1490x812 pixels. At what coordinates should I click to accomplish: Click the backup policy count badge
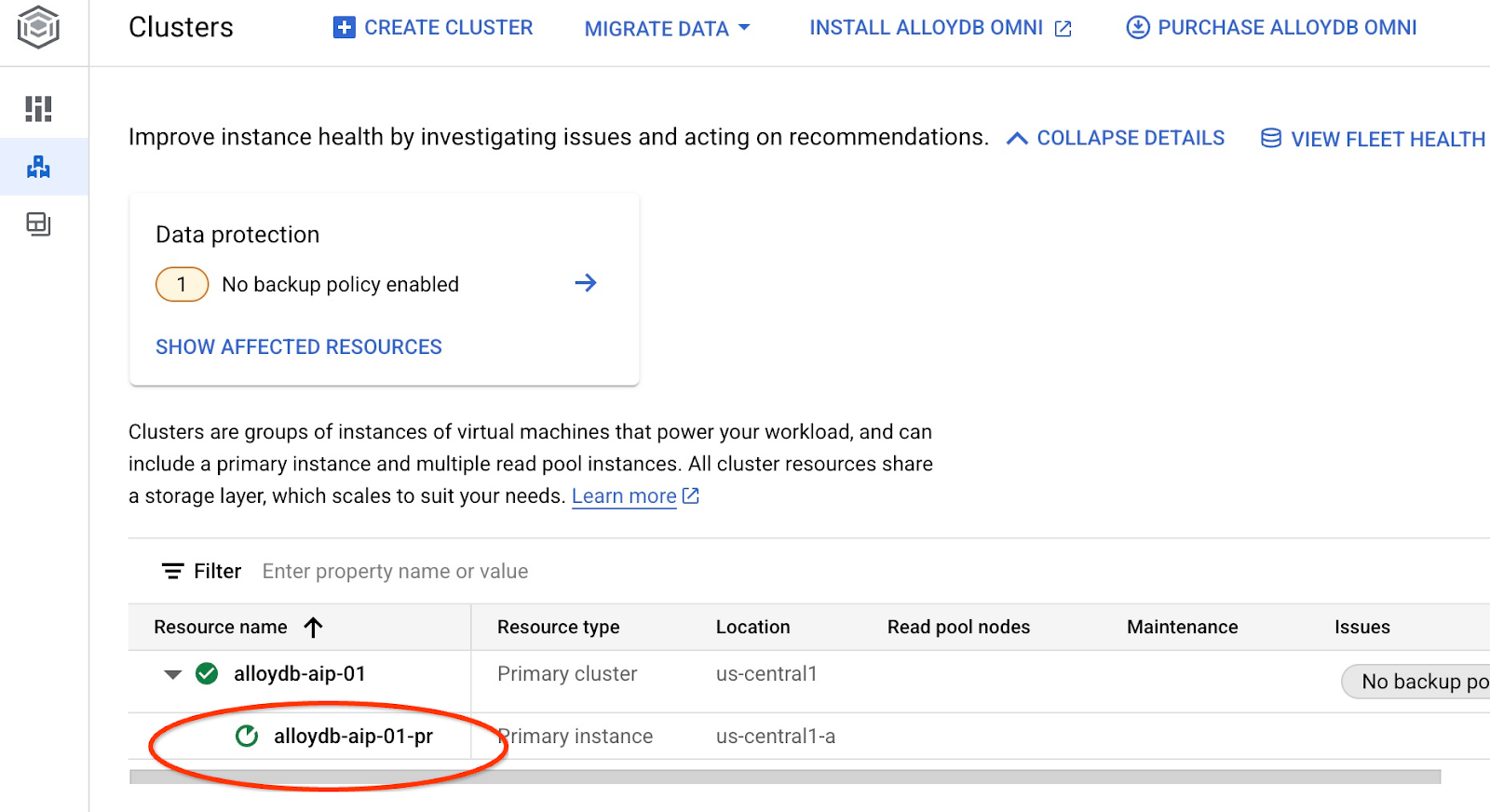click(x=182, y=284)
